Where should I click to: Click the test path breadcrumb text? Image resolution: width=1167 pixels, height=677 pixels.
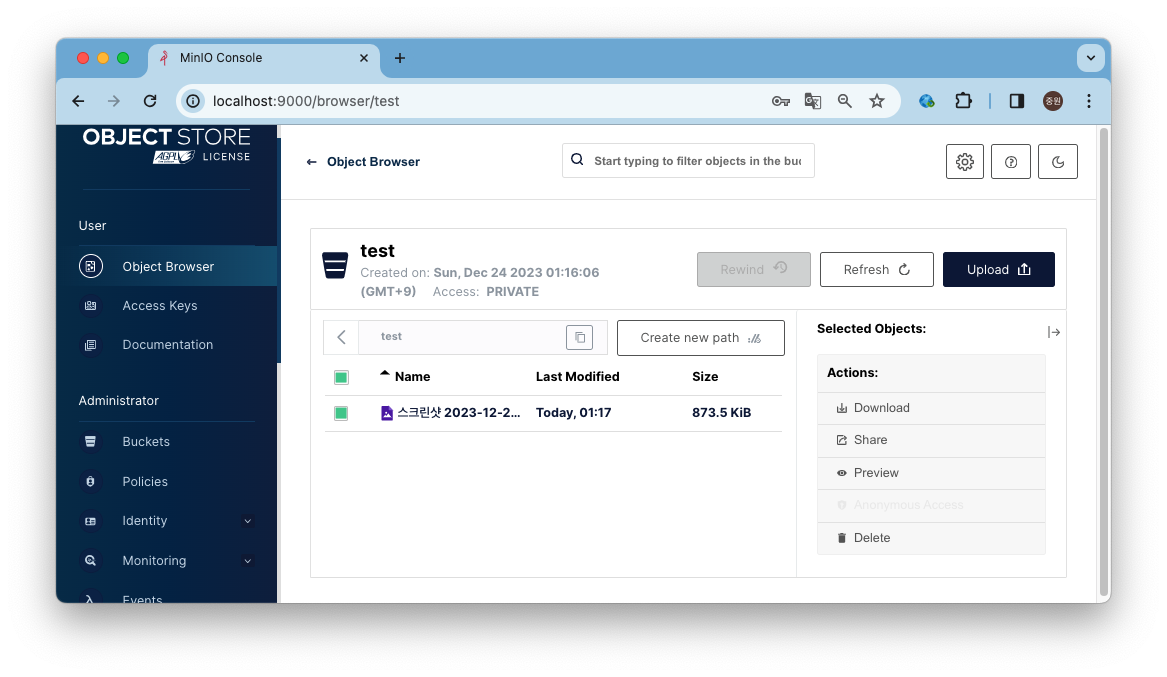(x=391, y=336)
